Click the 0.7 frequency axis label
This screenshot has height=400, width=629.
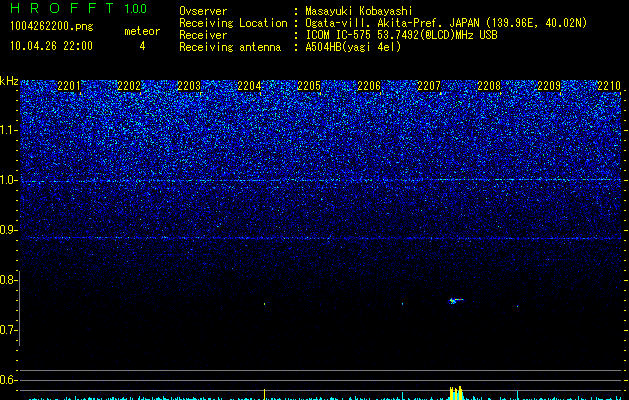click(7, 330)
